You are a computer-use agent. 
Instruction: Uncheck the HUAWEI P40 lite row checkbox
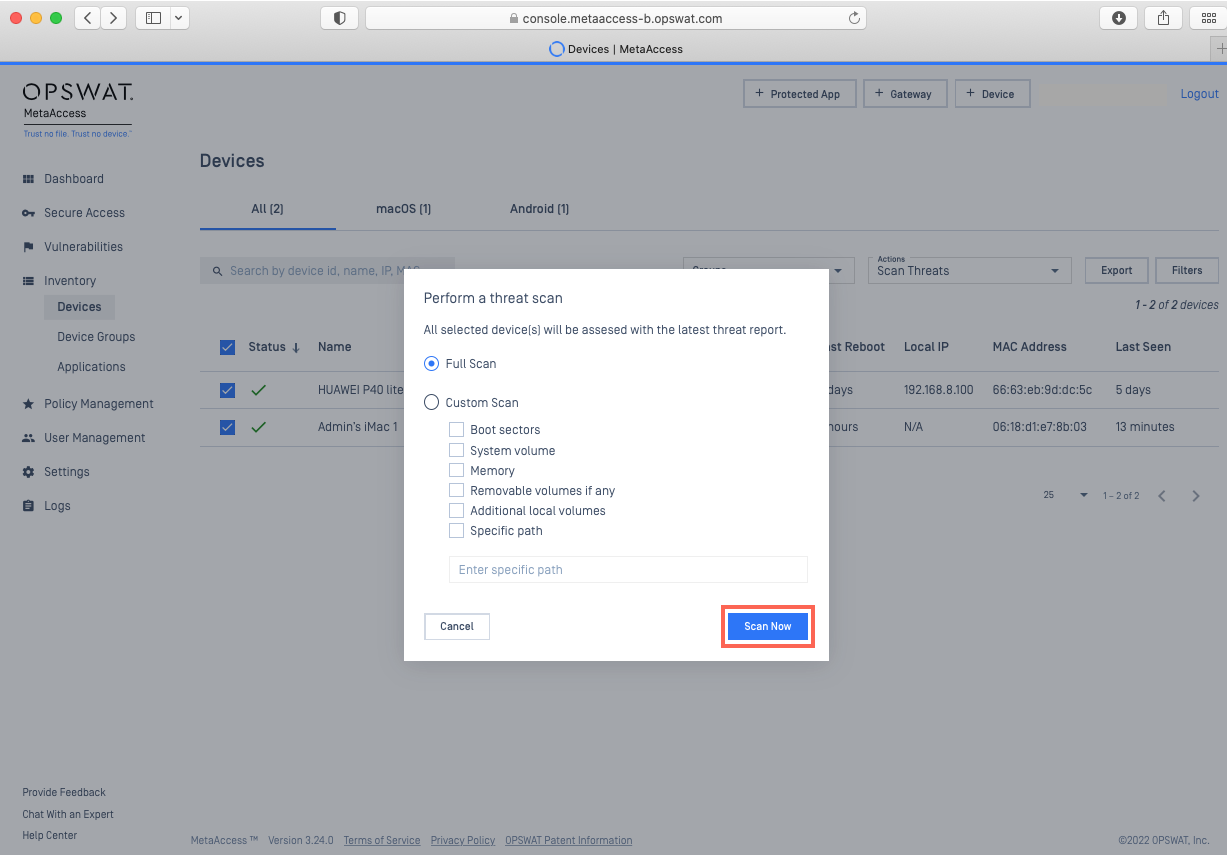[x=227, y=390]
